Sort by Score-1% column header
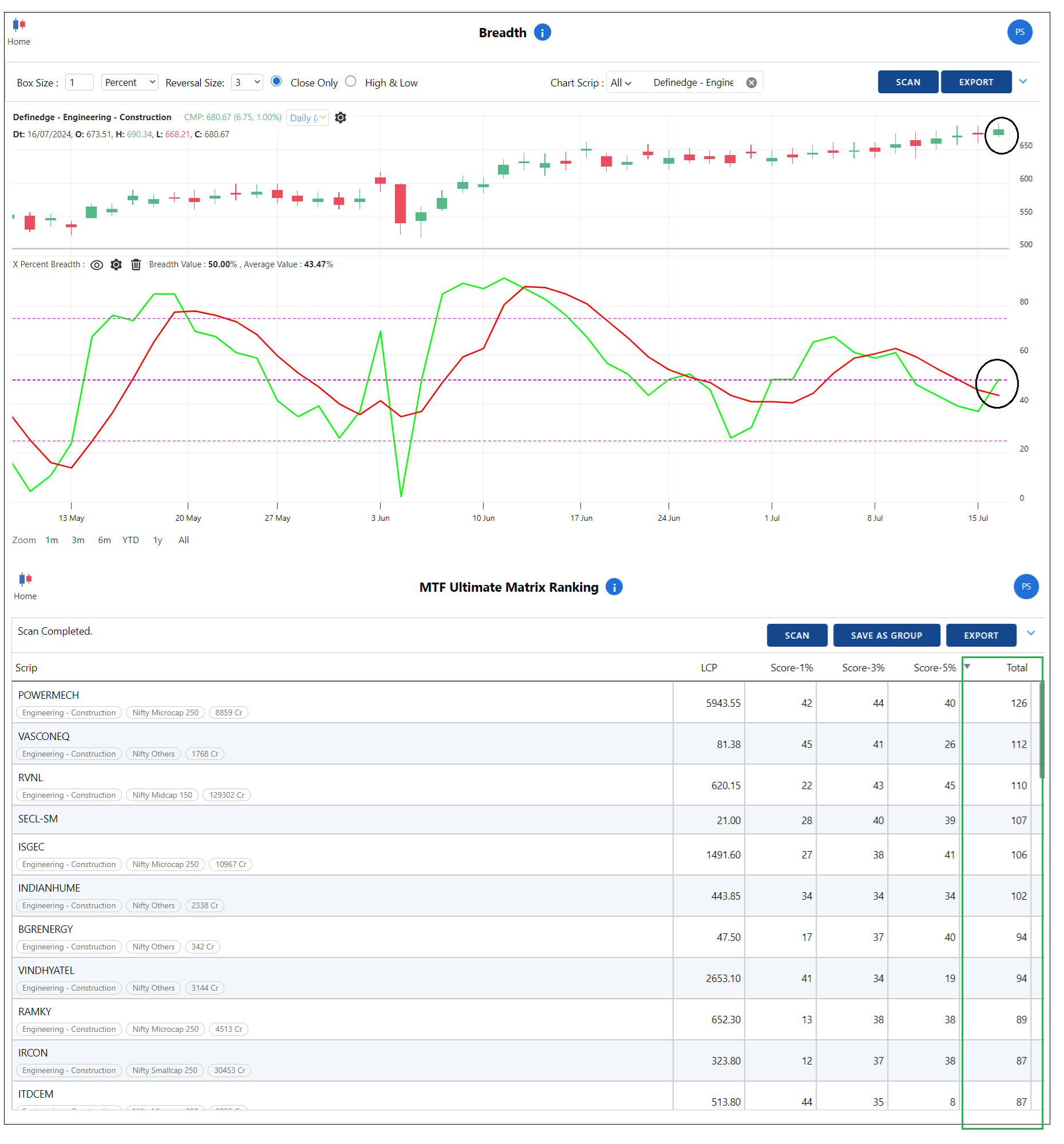This screenshot has height=1144, width=1064. [x=790, y=667]
